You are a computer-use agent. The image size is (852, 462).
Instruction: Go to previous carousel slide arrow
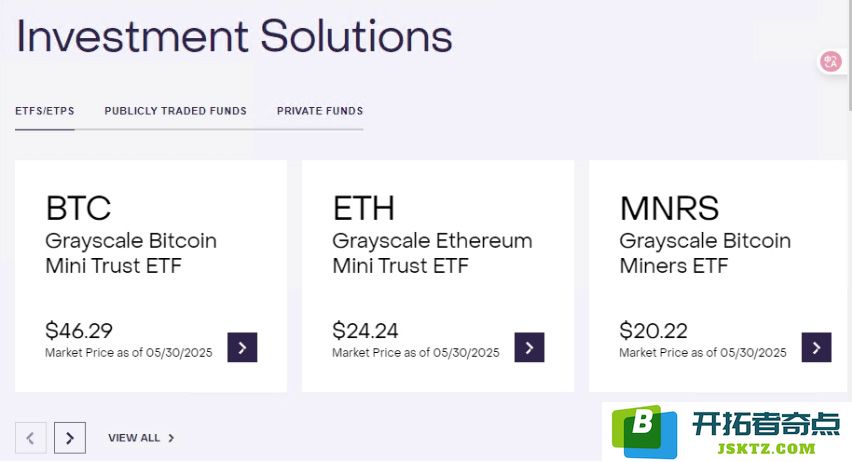tap(30, 438)
